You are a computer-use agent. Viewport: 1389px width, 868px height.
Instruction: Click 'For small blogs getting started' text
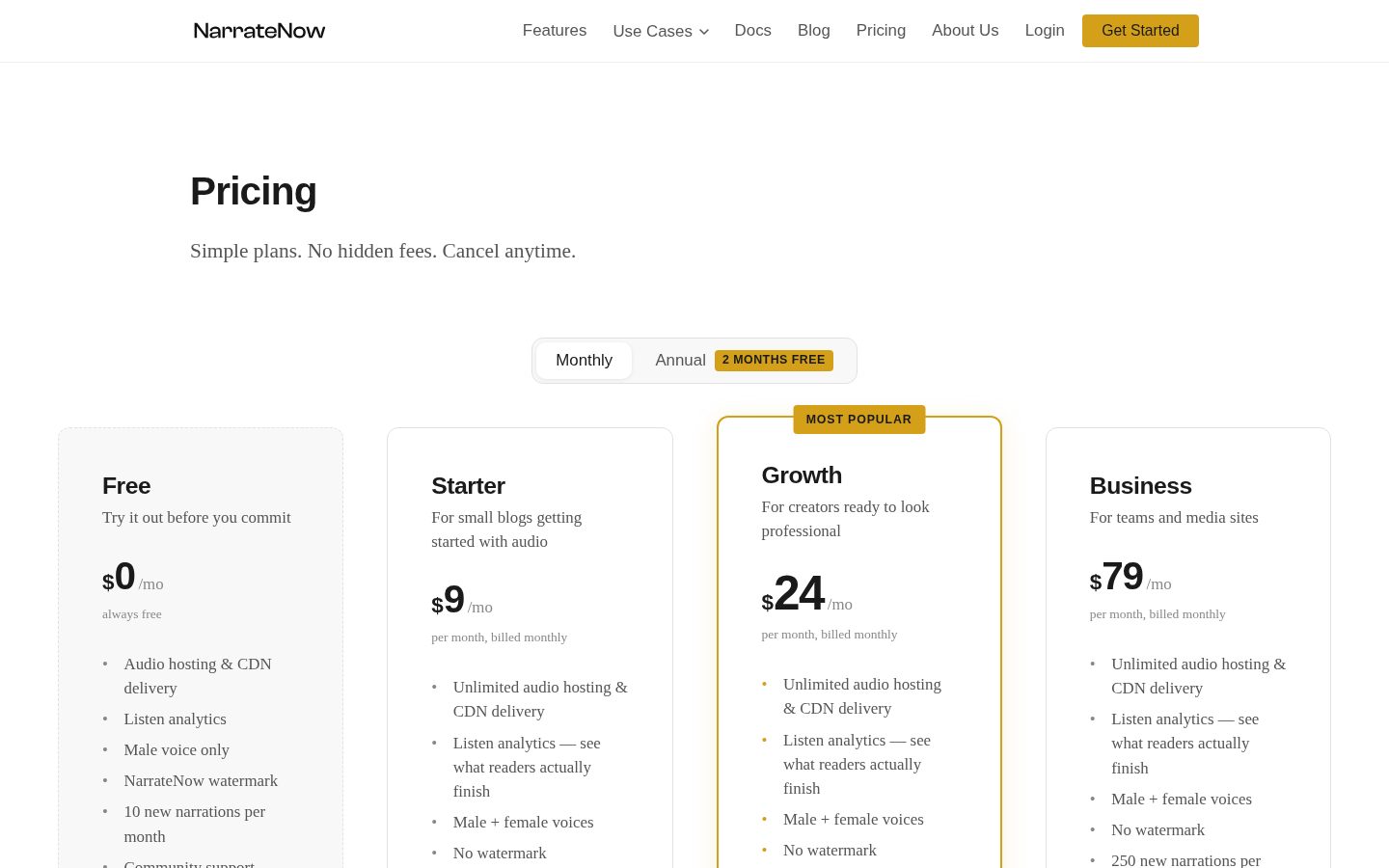pyautogui.click(x=506, y=529)
